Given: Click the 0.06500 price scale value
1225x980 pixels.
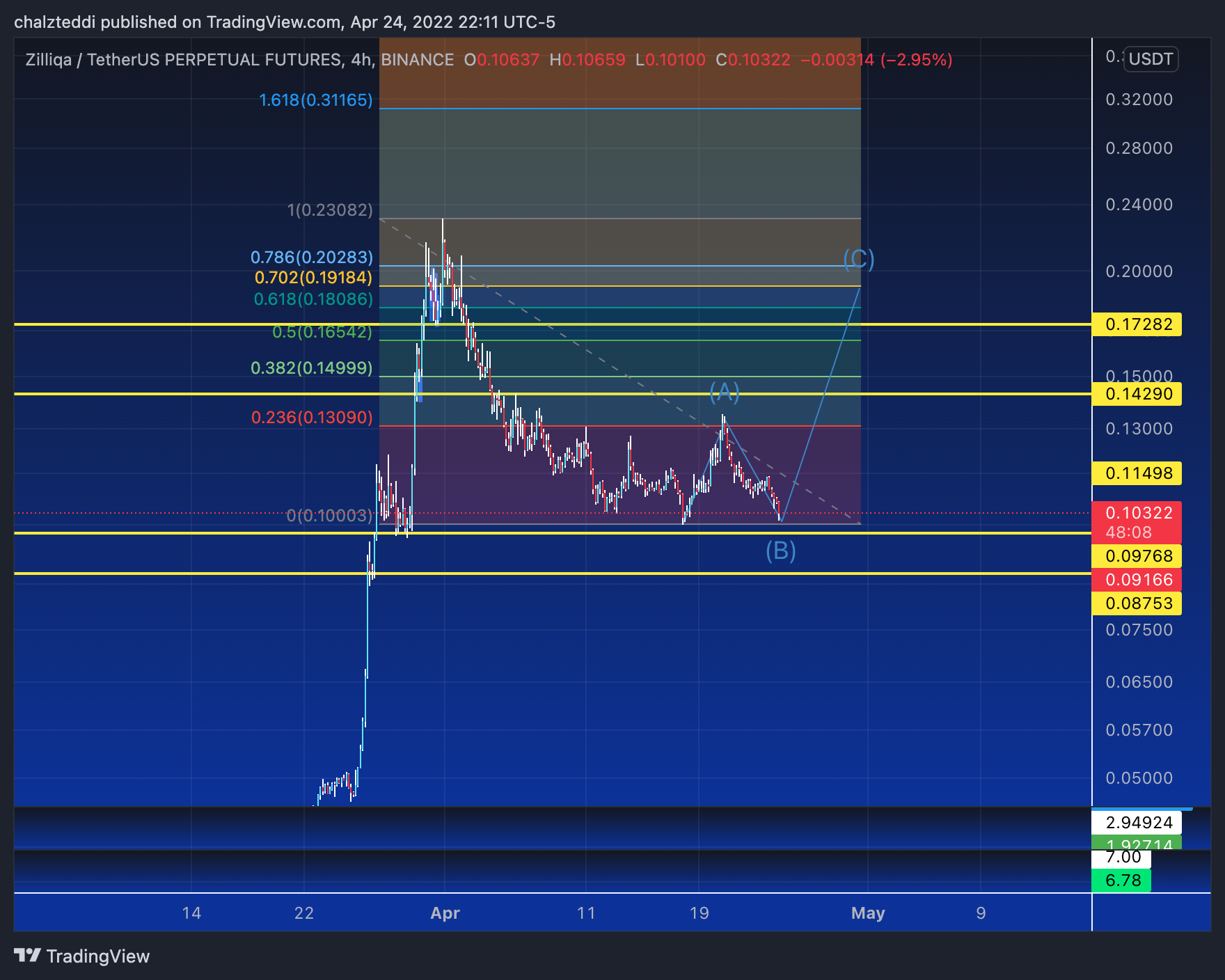Looking at the screenshot, I should tap(1139, 682).
